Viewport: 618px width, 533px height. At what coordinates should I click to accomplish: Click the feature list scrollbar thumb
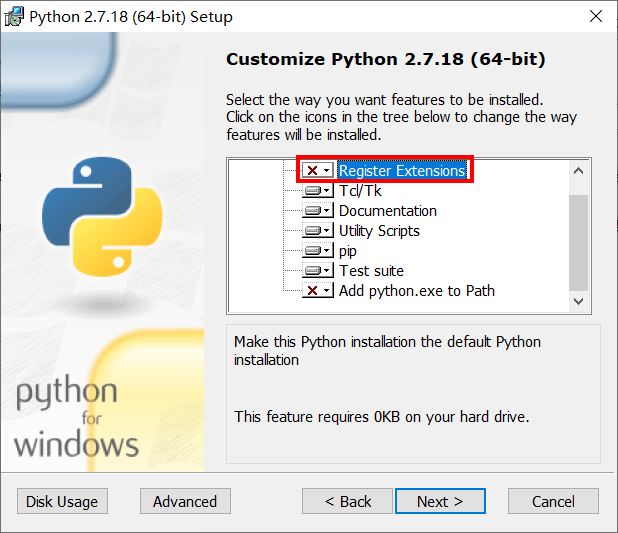(579, 242)
